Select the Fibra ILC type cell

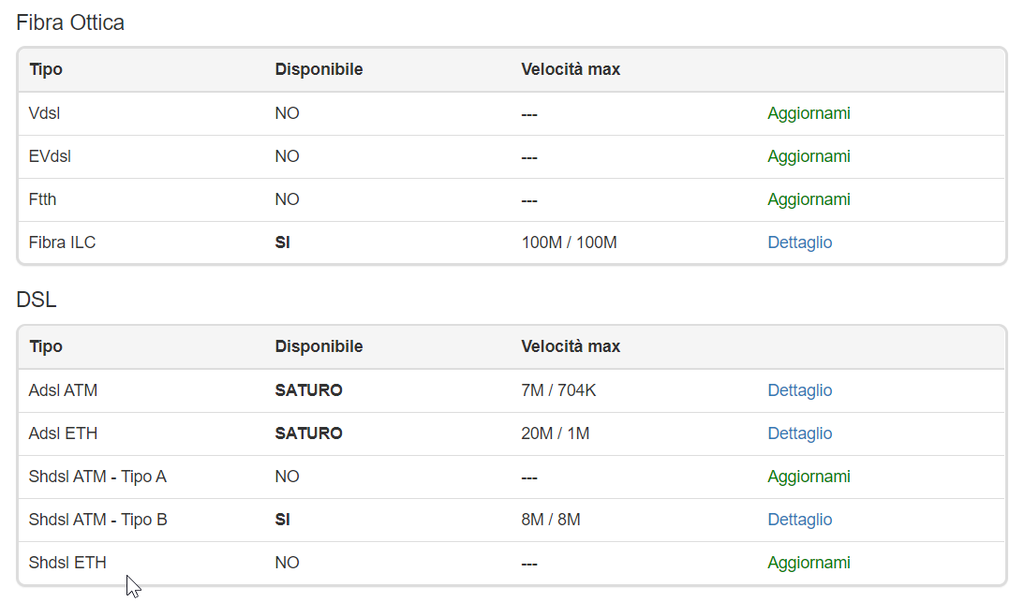click(62, 243)
